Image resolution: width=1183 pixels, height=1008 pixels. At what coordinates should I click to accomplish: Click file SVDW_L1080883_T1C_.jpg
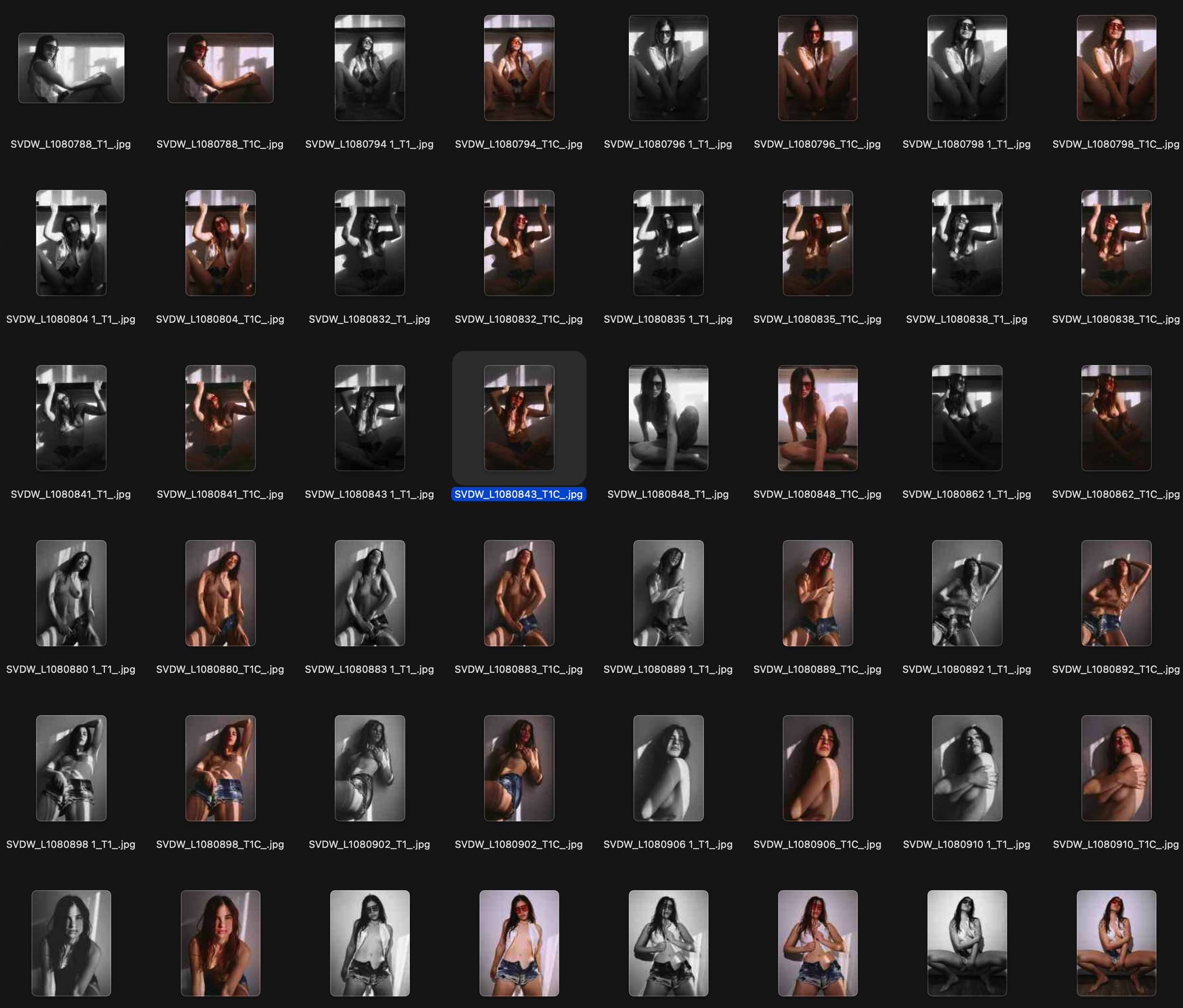coord(519,593)
